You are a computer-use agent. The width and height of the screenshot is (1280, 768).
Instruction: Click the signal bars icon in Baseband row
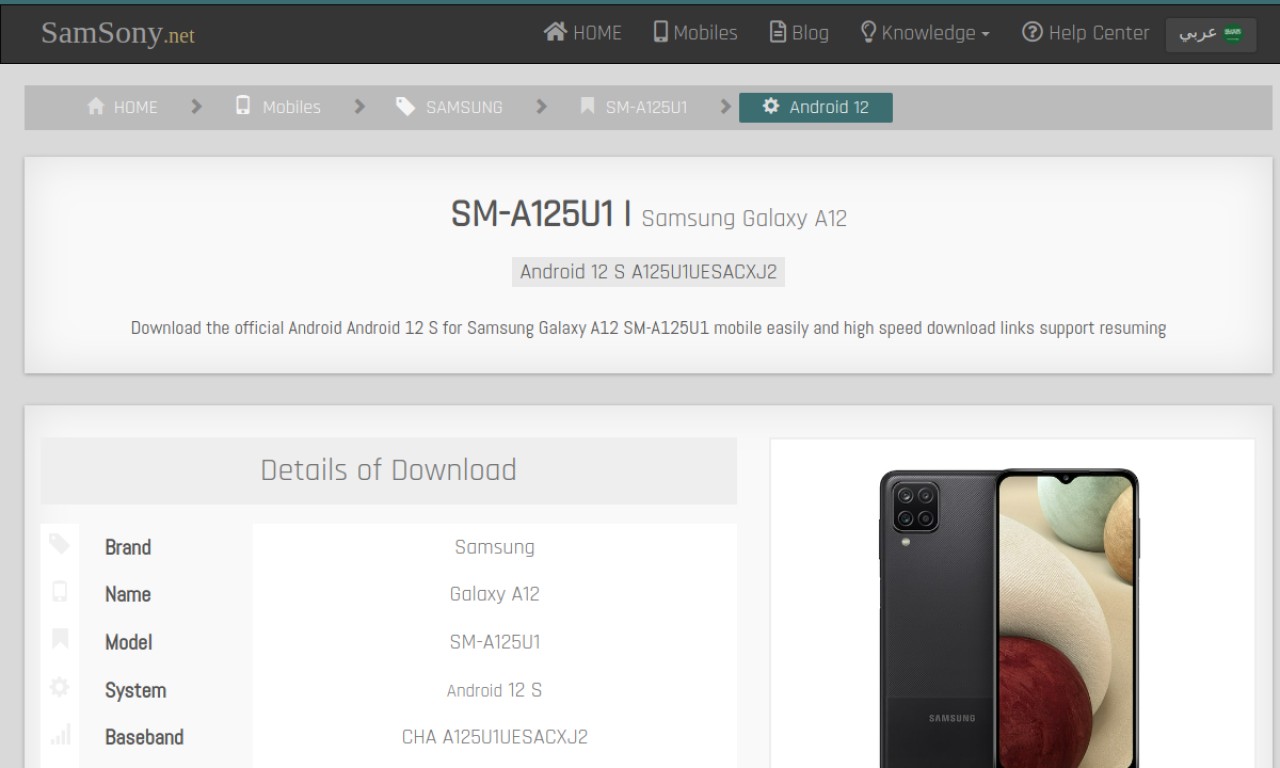coord(59,736)
